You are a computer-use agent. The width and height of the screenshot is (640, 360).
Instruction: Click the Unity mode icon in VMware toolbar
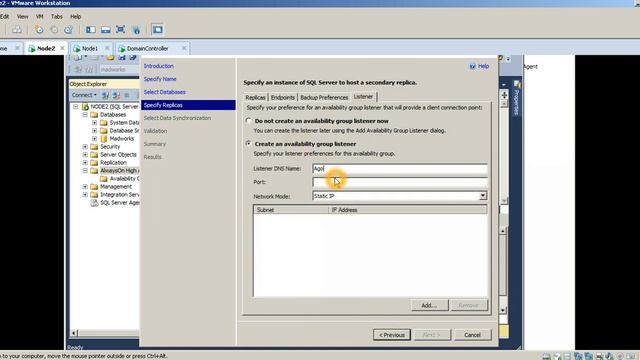136,29
